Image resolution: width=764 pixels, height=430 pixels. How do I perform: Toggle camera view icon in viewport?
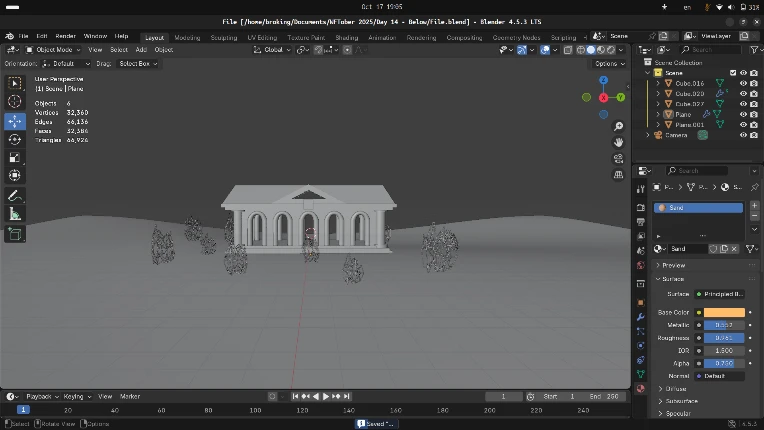pos(618,159)
